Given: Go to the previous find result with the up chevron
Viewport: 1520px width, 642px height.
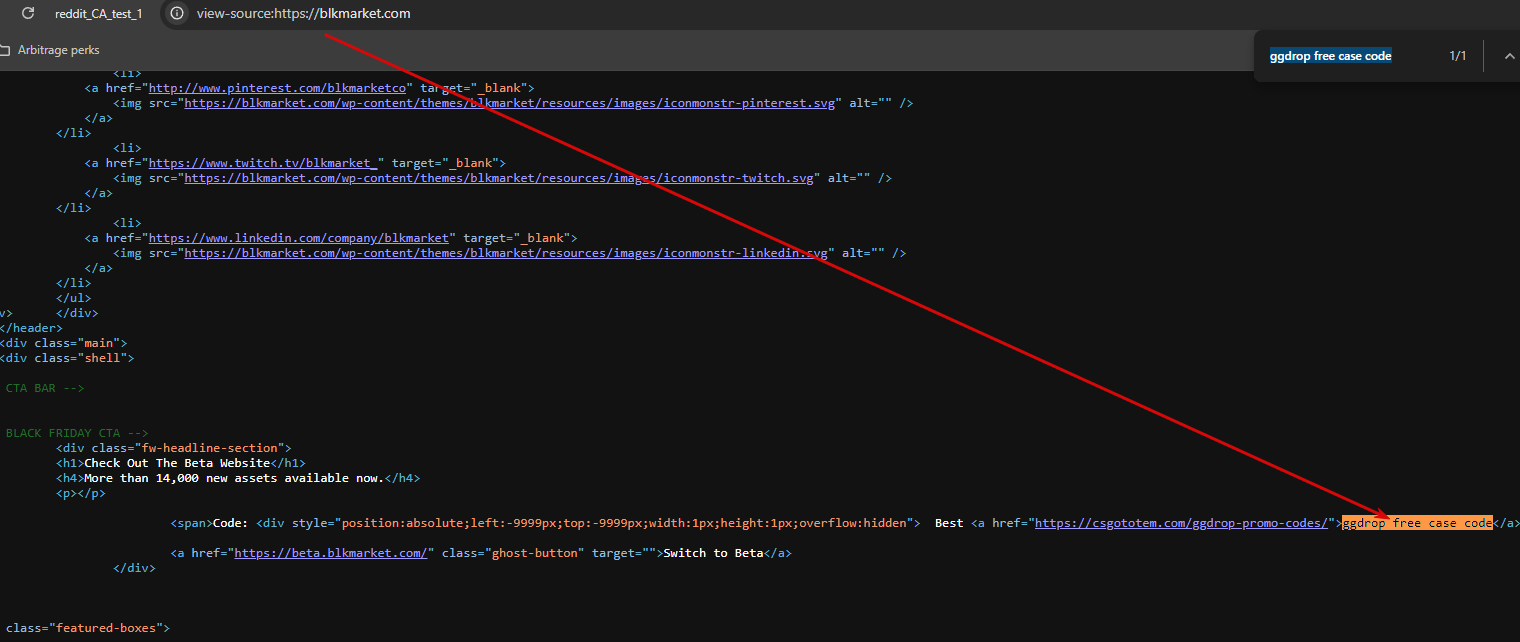Looking at the screenshot, I should (1509, 56).
